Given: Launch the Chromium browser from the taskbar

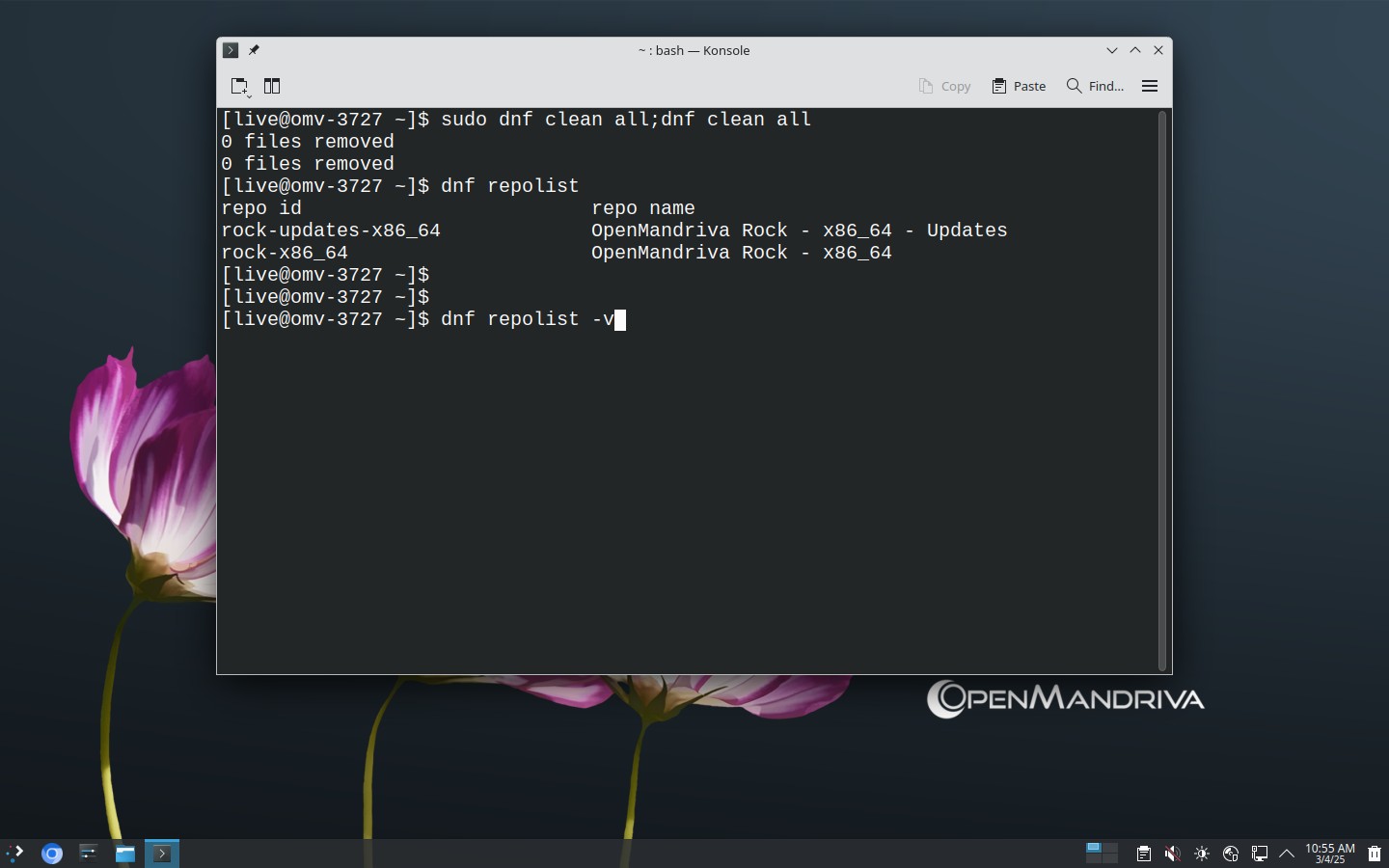Looking at the screenshot, I should [x=52, y=854].
